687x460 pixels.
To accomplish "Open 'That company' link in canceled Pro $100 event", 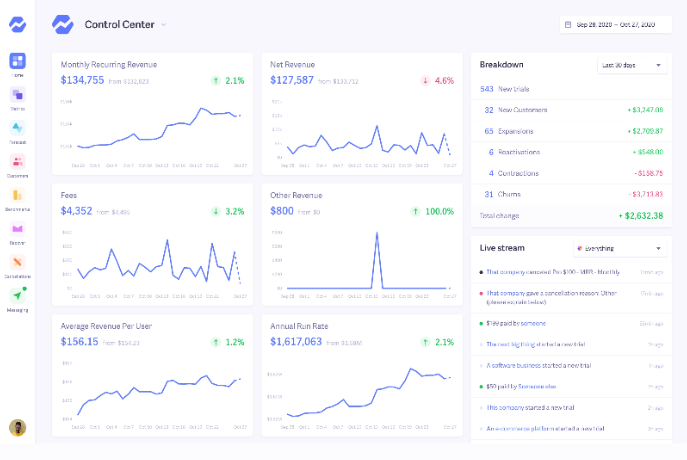I will pyautogui.click(x=505, y=272).
